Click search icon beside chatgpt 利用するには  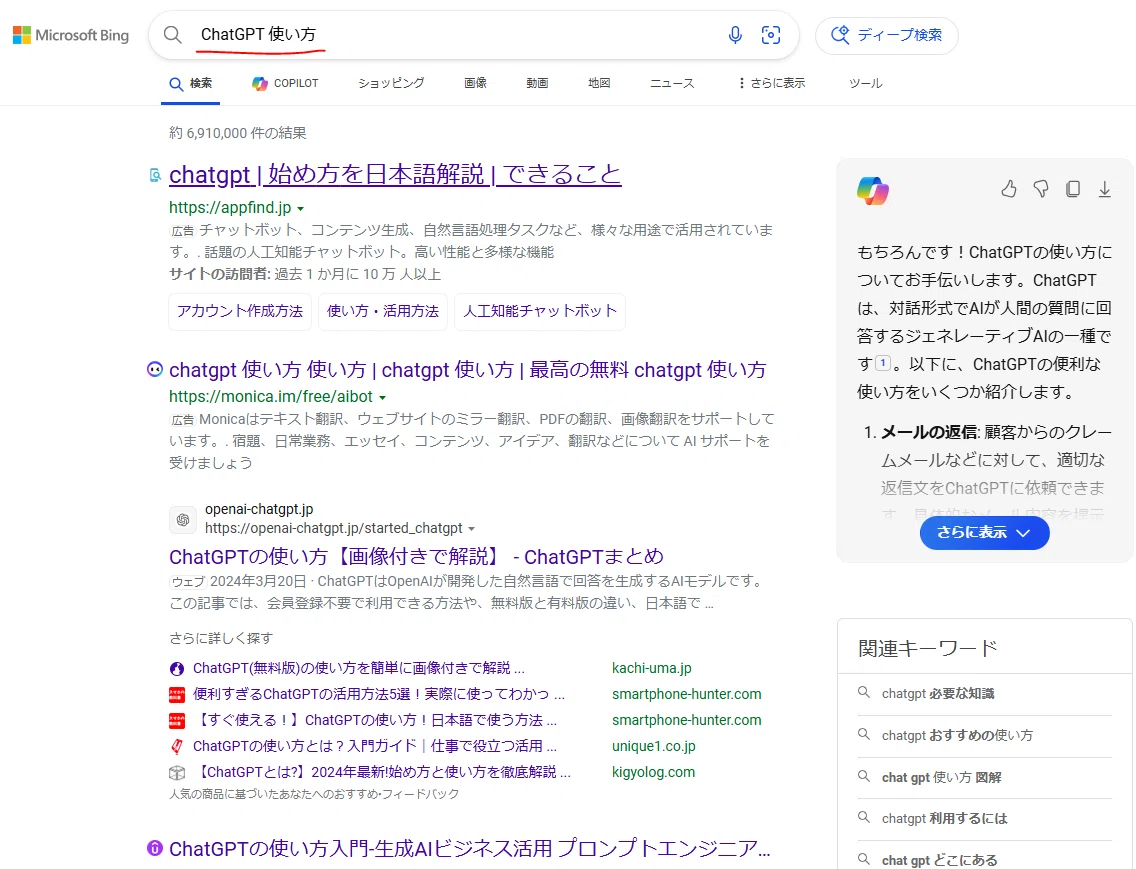(864, 818)
